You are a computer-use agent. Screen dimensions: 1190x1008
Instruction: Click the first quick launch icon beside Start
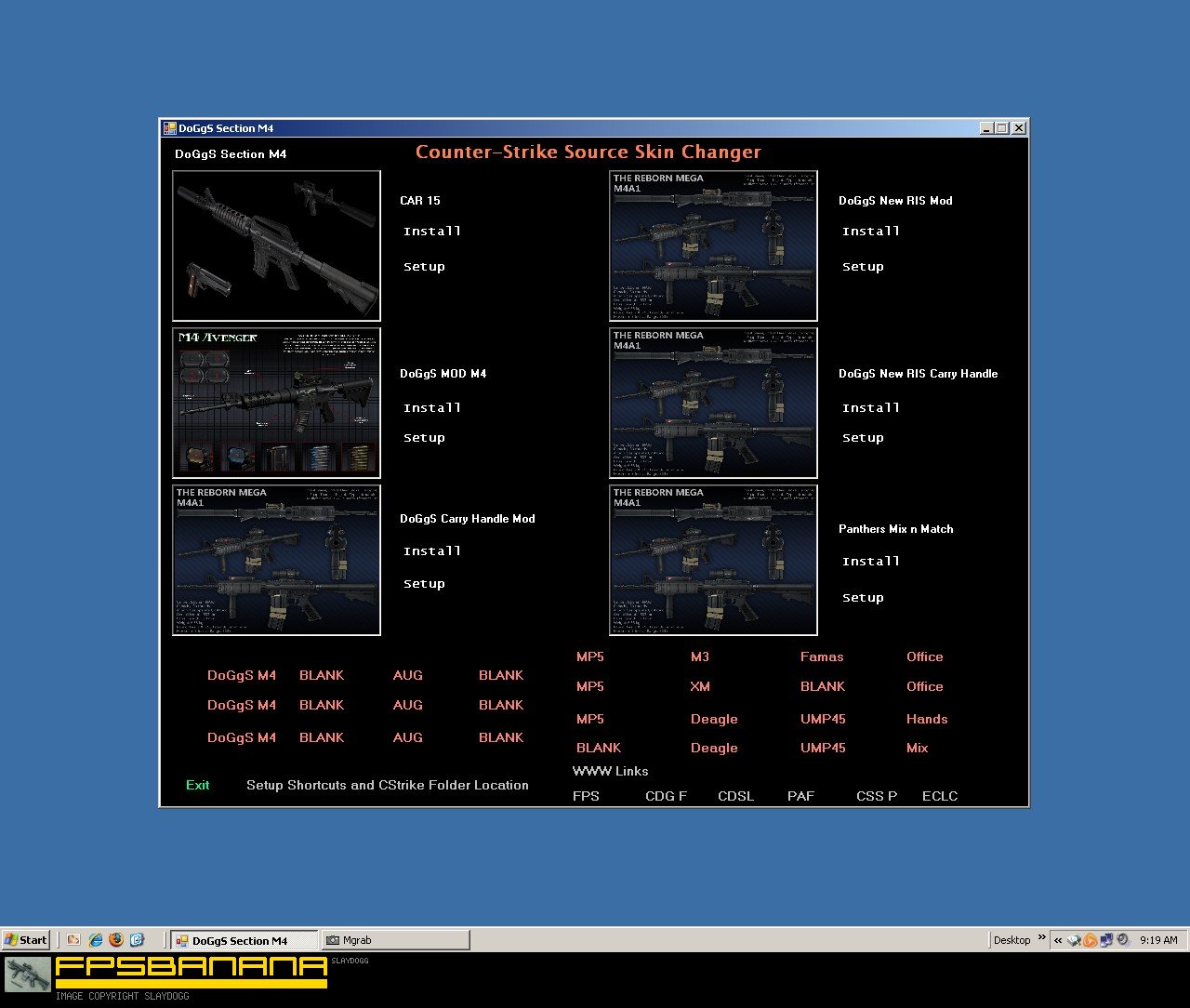click(x=73, y=940)
